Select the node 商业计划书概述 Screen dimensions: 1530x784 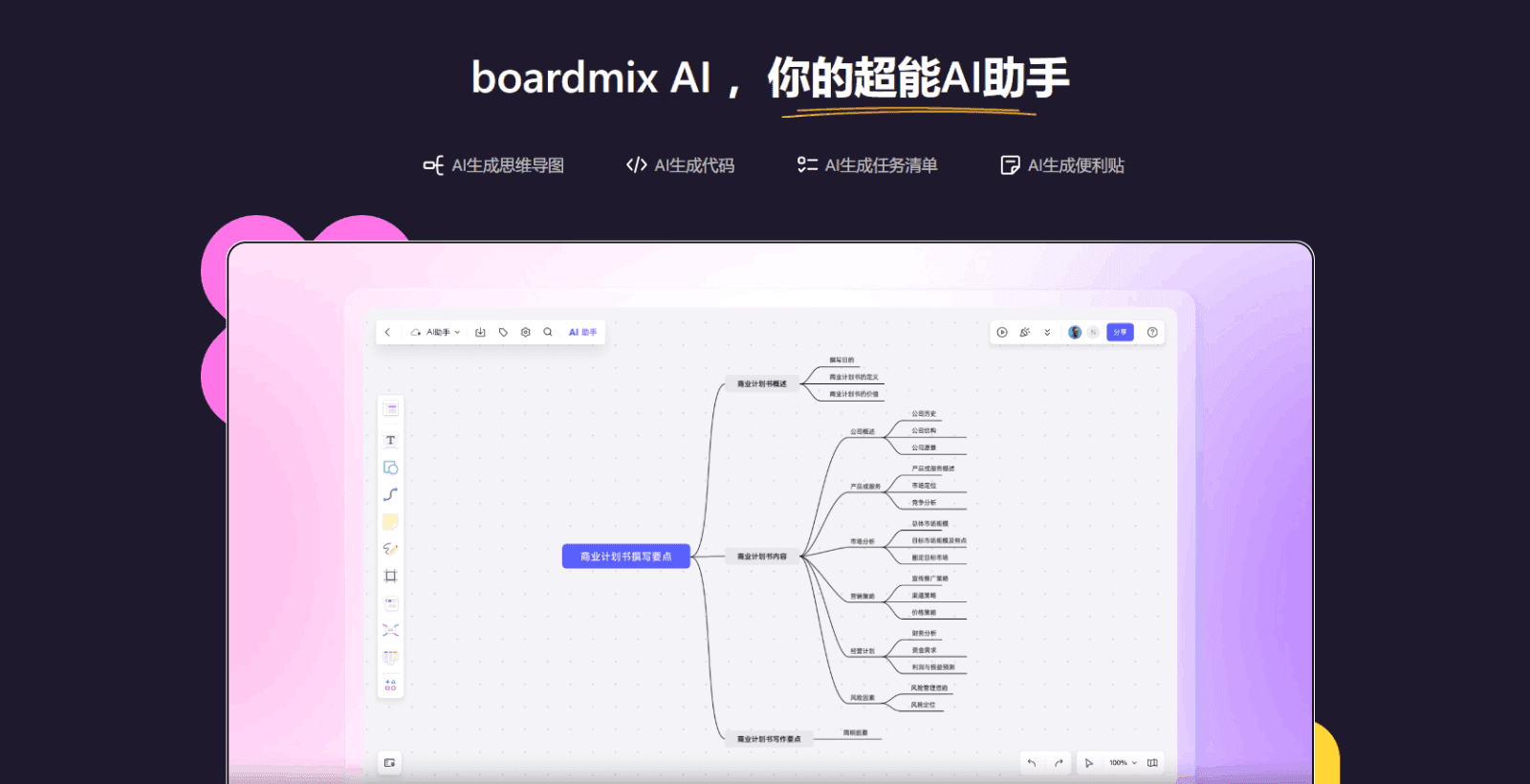click(761, 384)
